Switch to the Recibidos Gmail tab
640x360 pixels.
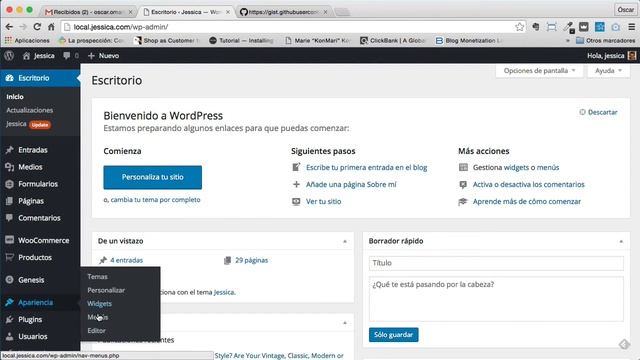pyautogui.click(x=89, y=12)
